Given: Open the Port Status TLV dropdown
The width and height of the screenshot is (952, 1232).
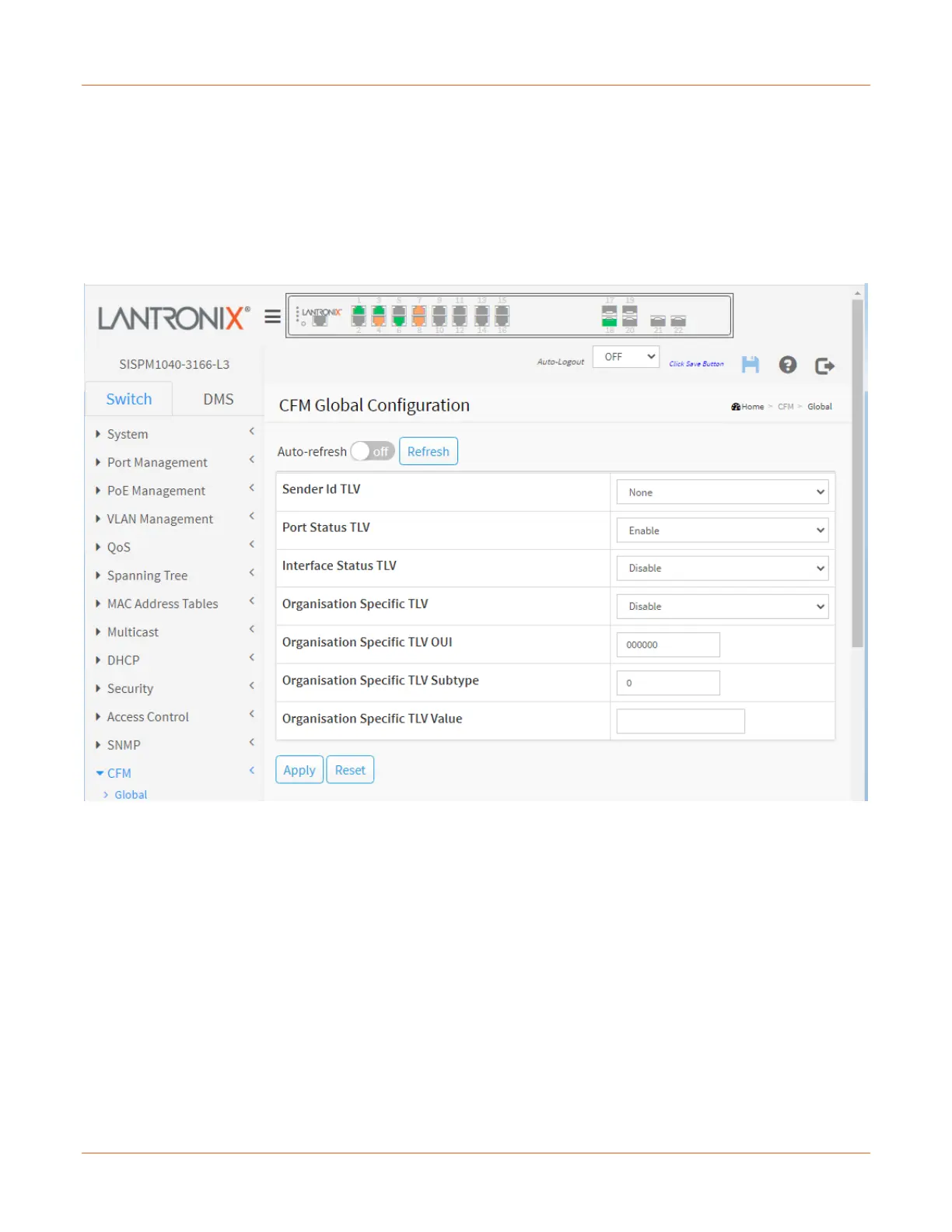Looking at the screenshot, I should (x=723, y=530).
